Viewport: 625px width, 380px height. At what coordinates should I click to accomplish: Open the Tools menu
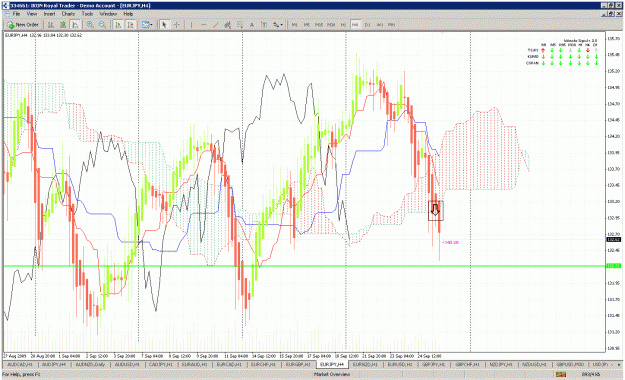coord(87,14)
